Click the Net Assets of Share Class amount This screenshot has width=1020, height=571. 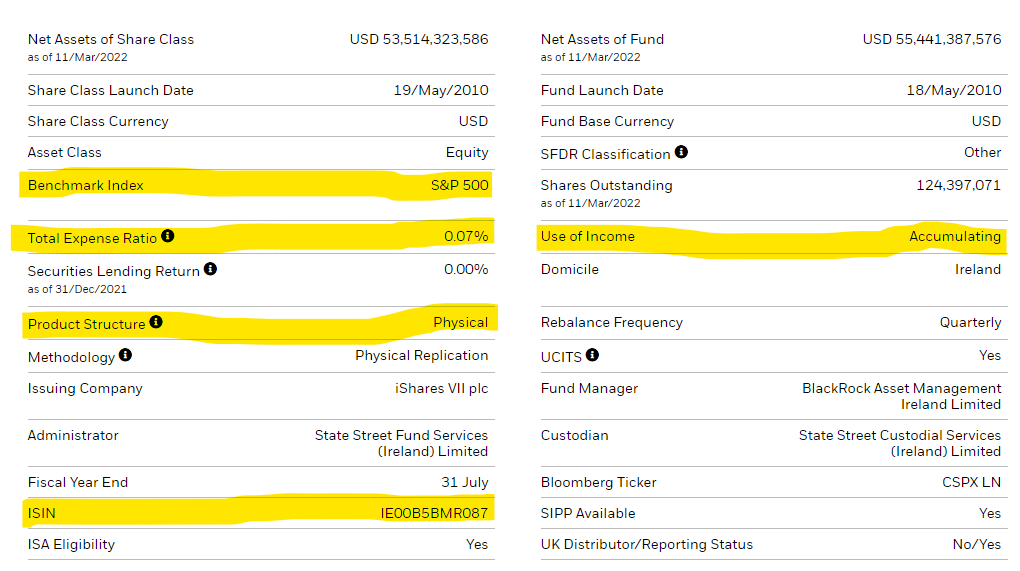click(419, 39)
